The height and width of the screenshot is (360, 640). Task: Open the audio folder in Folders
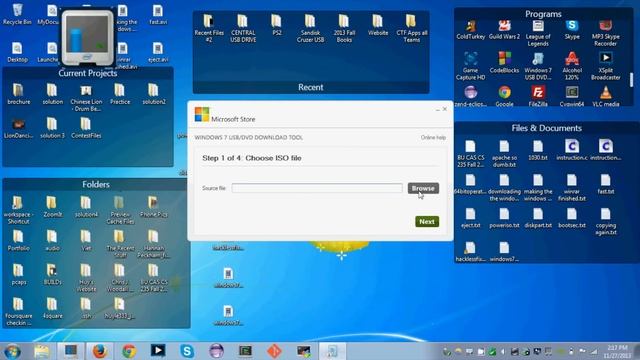(x=52, y=240)
